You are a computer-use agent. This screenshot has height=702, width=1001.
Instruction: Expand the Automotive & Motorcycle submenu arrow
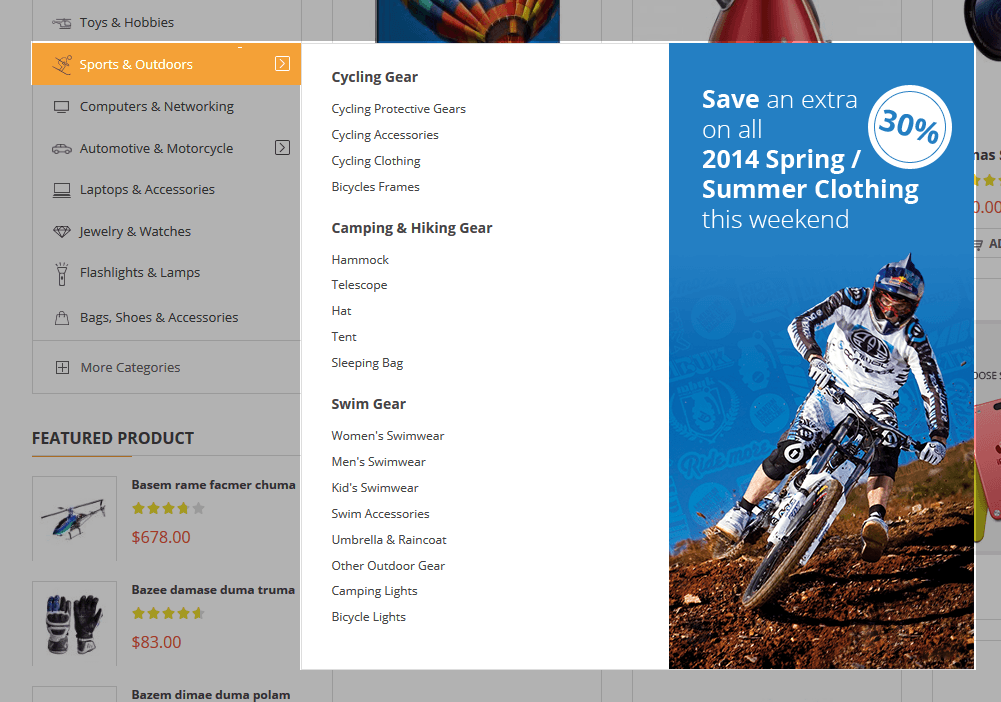tap(282, 148)
